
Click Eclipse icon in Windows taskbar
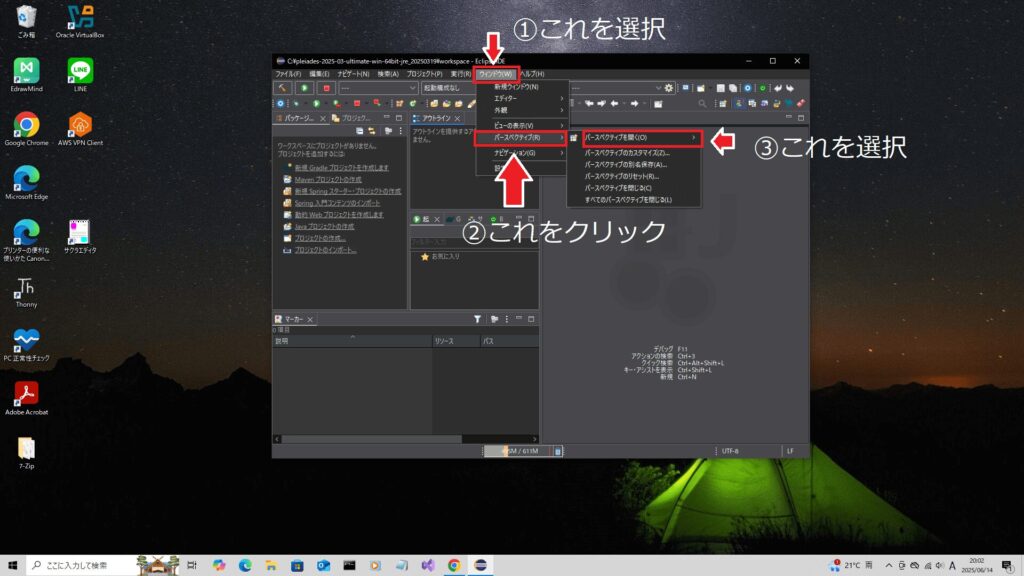click(x=480, y=566)
